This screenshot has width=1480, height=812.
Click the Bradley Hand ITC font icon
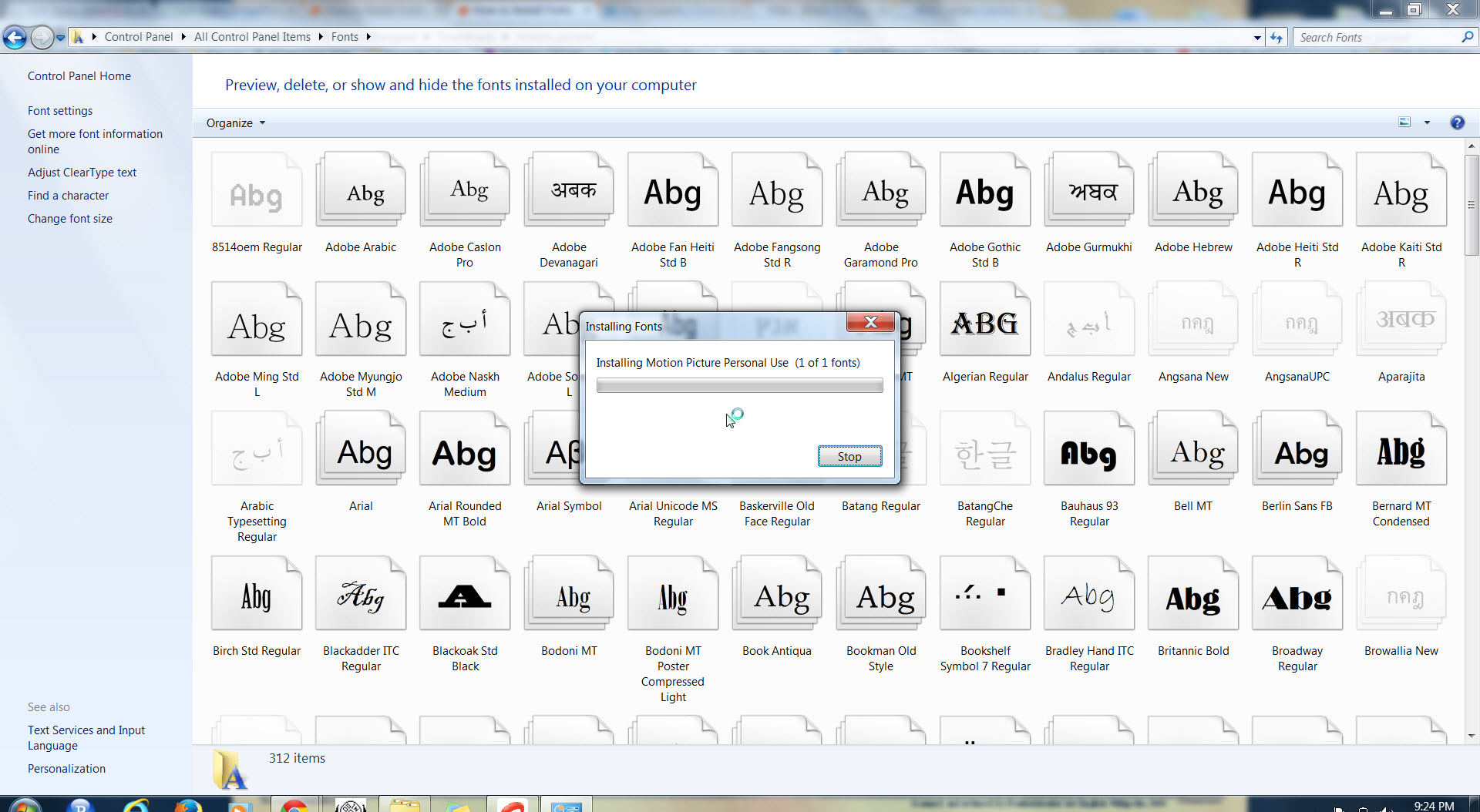1088,596
